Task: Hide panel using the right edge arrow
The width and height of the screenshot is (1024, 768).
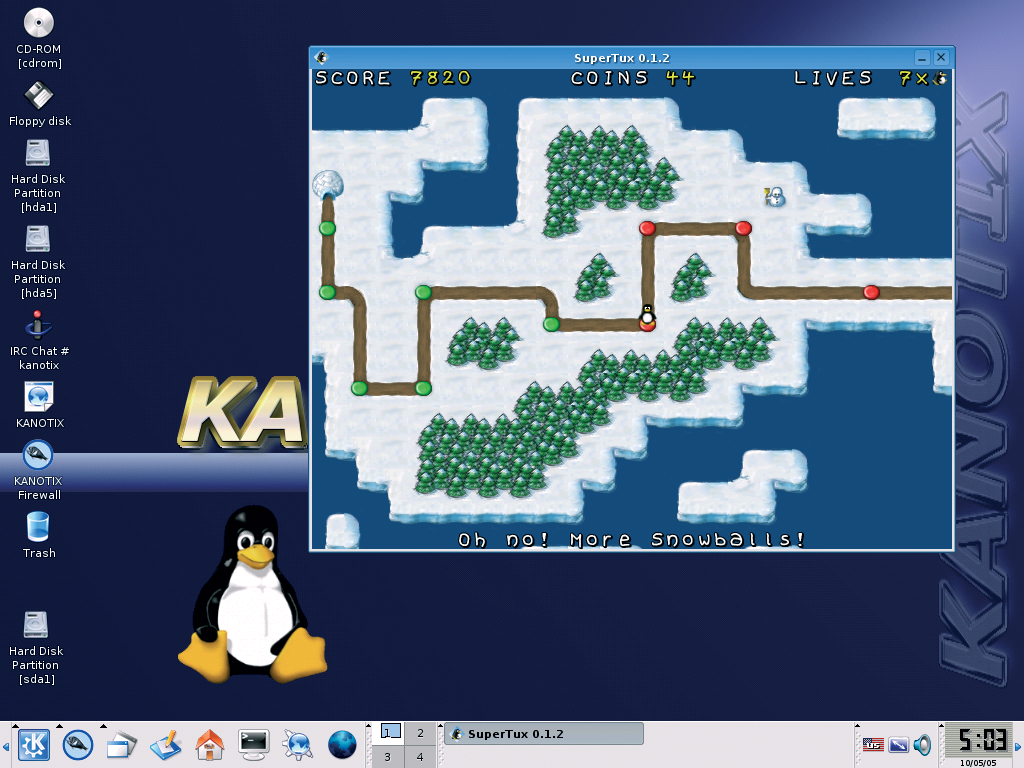Action: click(1018, 746)
